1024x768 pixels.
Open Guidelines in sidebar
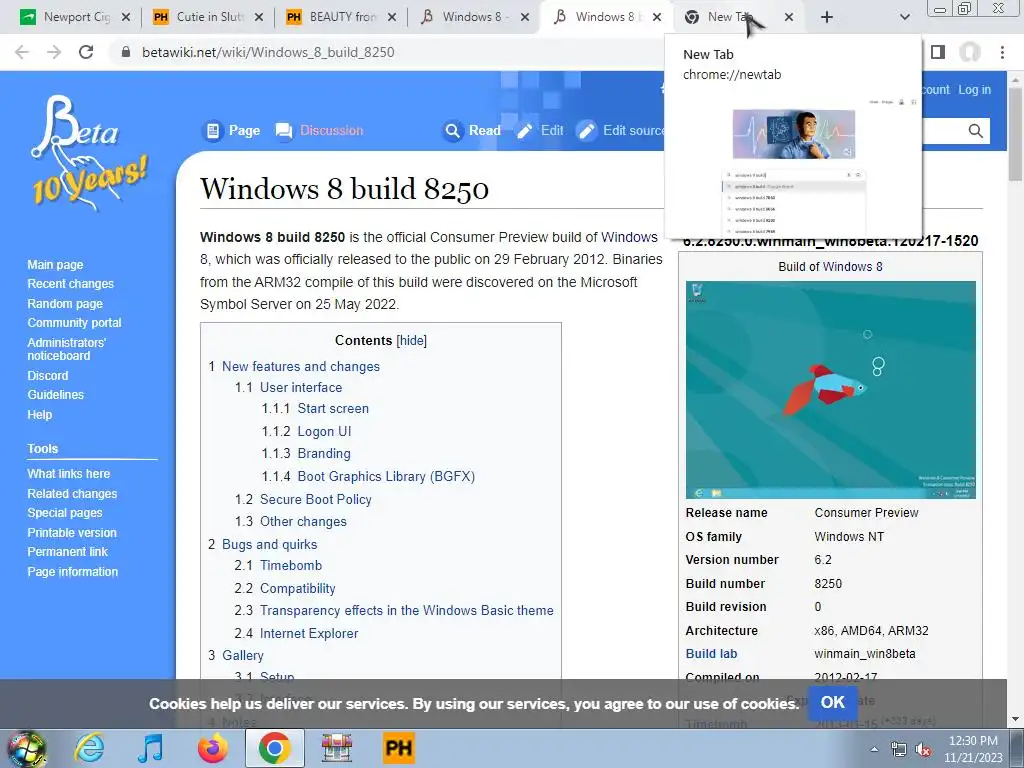click(56, 394)
